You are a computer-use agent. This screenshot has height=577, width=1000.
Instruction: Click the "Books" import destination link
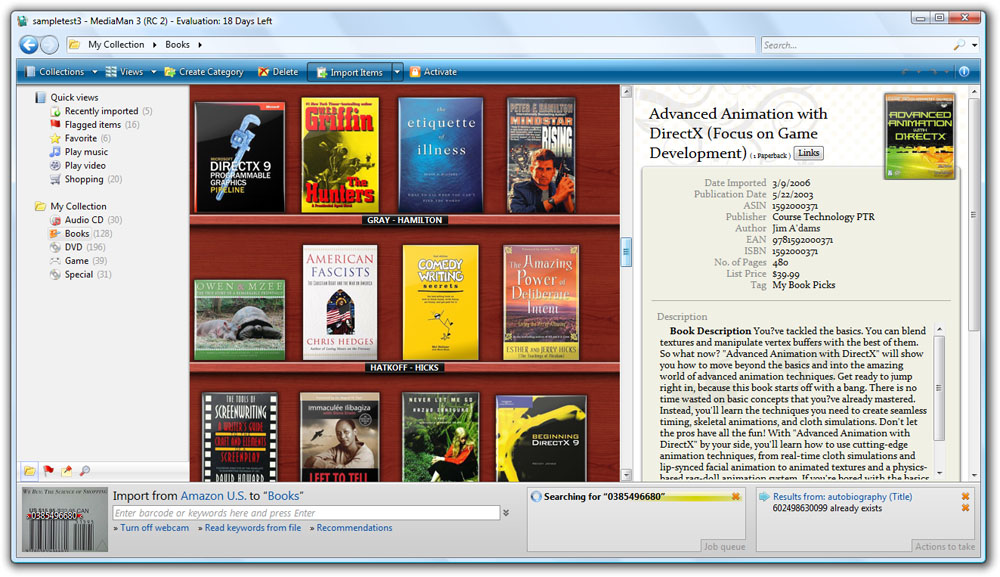283,496
